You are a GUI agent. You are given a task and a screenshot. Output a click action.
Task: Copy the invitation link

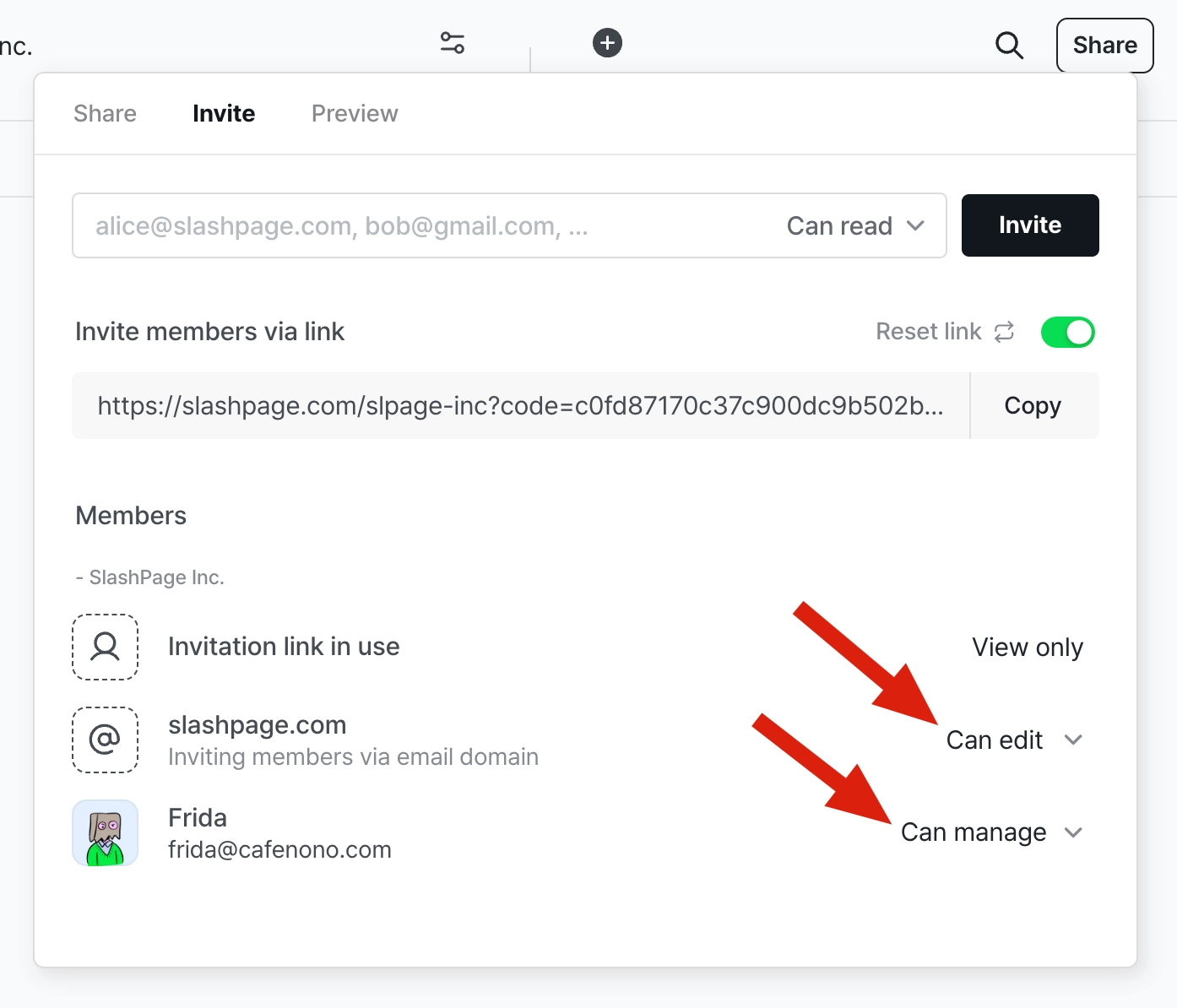click(1033, 406)
